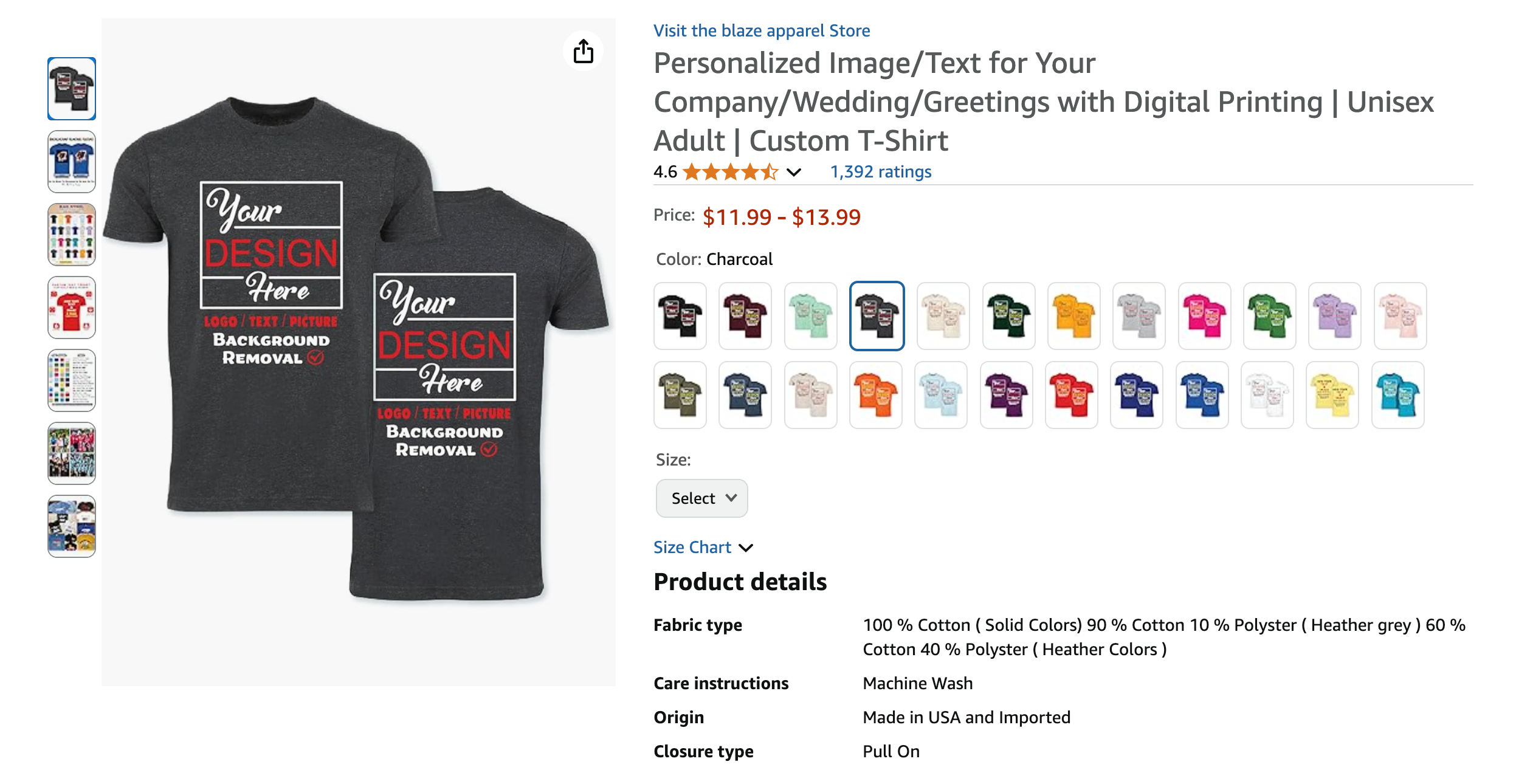Choose the maroon t-shirt color swatch
The image size is (1516, 784).
745,316
